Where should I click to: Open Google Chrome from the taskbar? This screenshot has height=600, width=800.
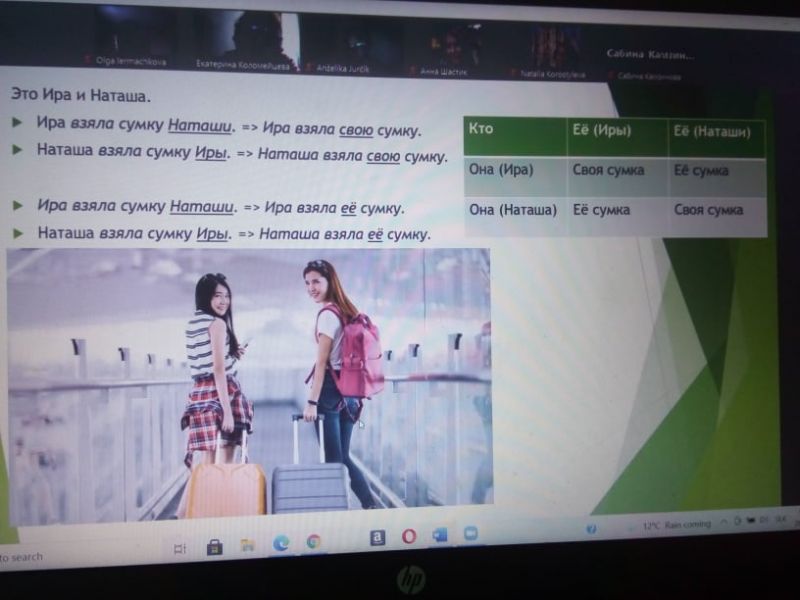coord(314,542)
